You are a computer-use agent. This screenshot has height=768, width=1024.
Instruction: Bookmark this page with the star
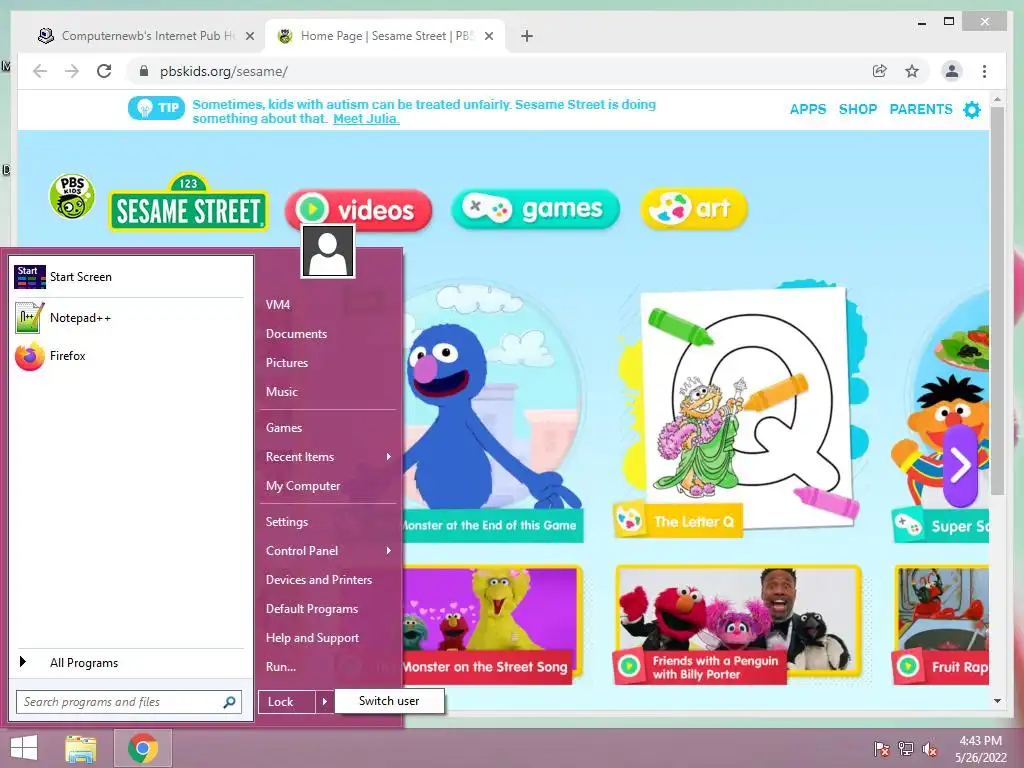coord(912,71)
